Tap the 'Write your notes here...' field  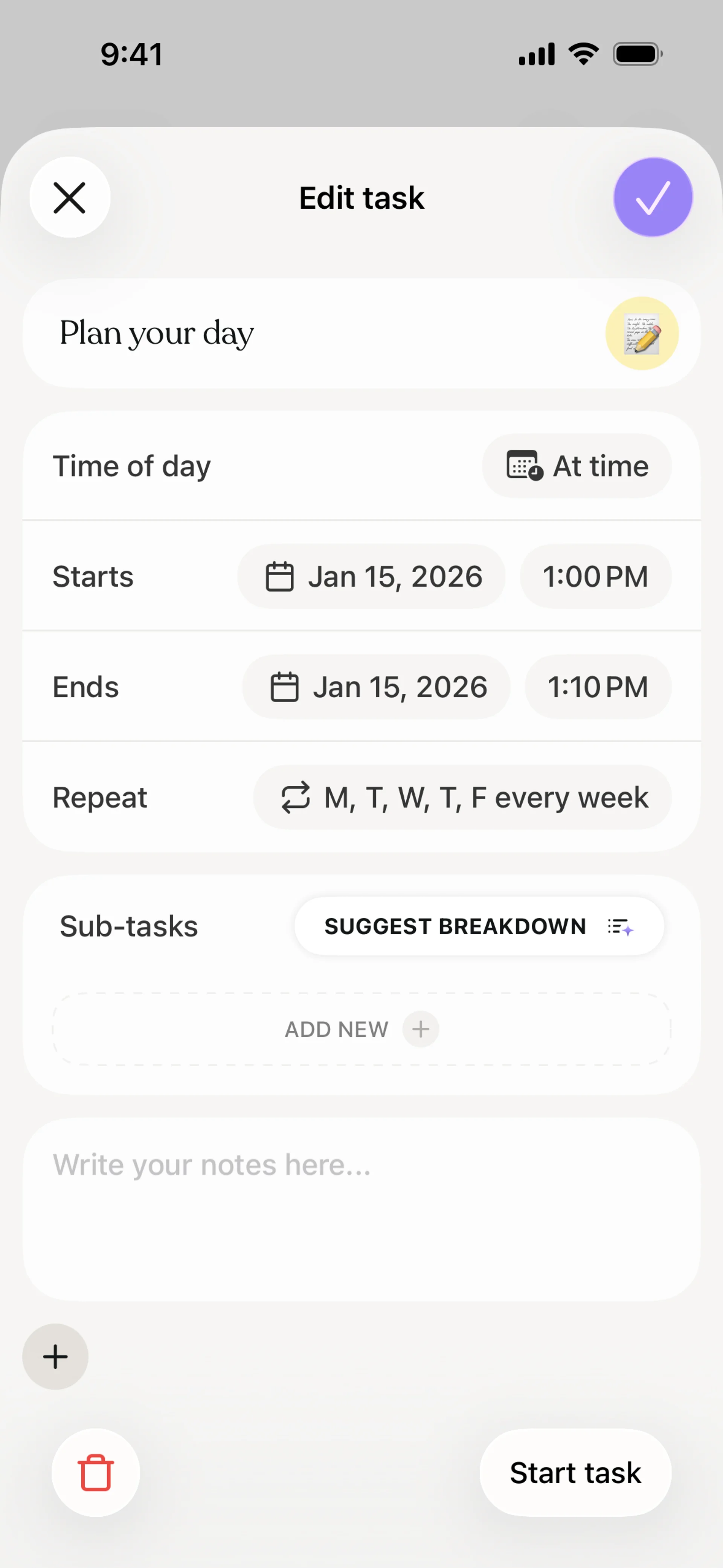pos(361,1208)
